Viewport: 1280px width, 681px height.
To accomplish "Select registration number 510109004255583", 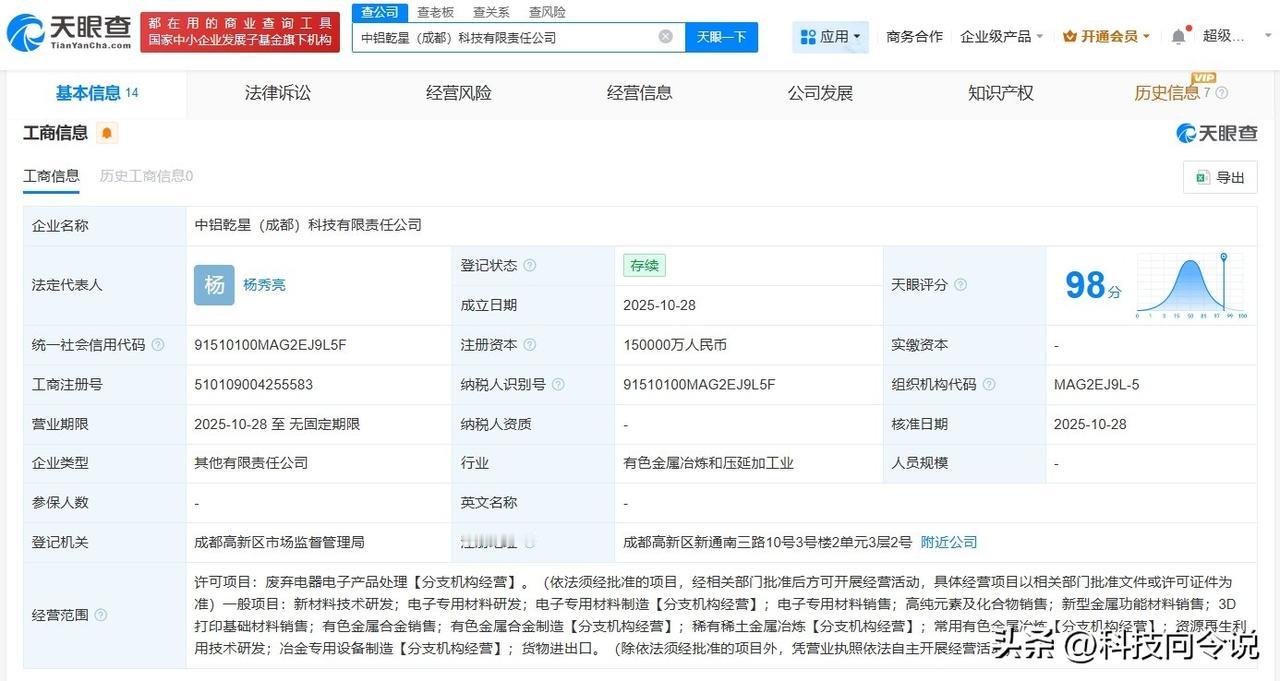I will coord(253,384).
